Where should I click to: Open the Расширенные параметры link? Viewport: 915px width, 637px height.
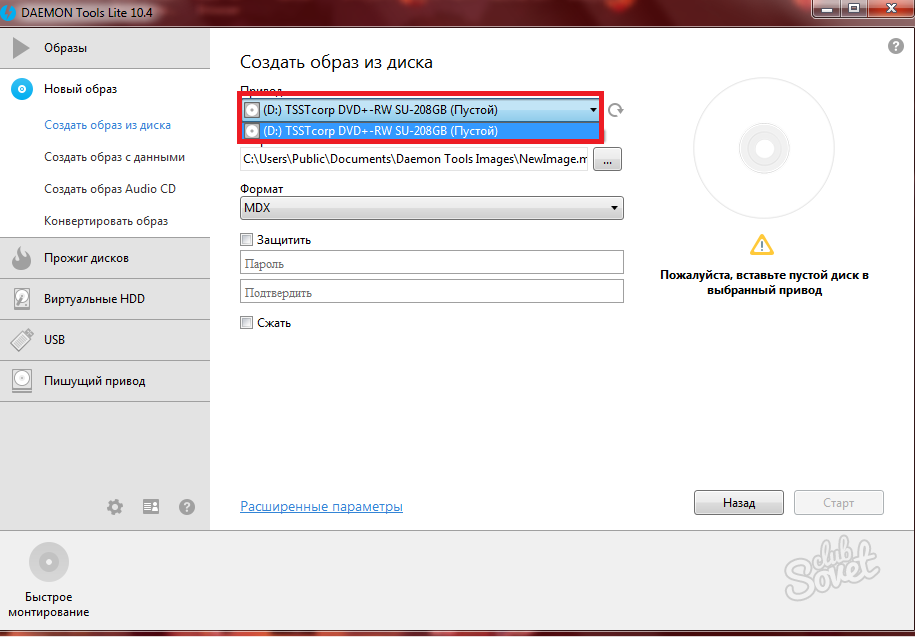tap(321, 507)
